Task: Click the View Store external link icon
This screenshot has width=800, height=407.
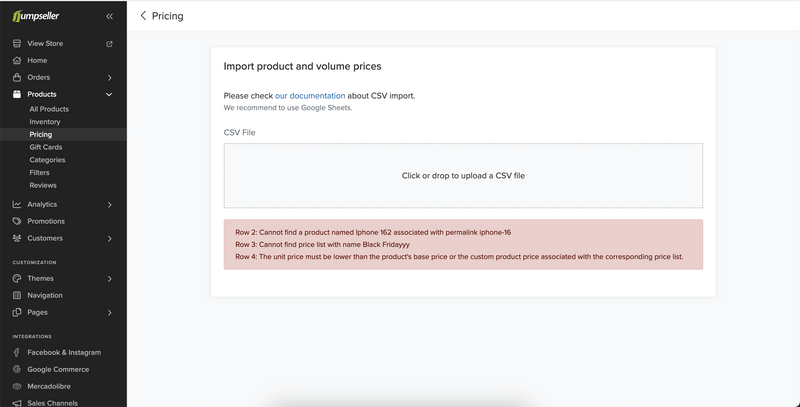Action: click(x=109, y=44)
